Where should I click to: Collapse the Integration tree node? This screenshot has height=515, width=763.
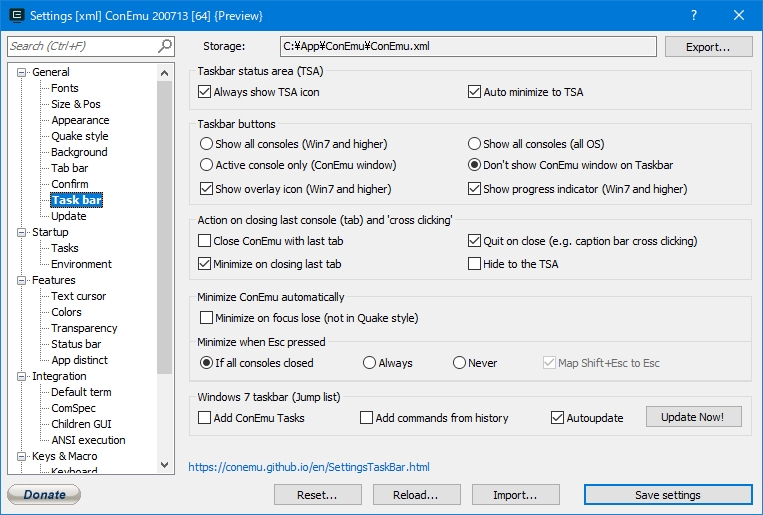click(21, 376)
